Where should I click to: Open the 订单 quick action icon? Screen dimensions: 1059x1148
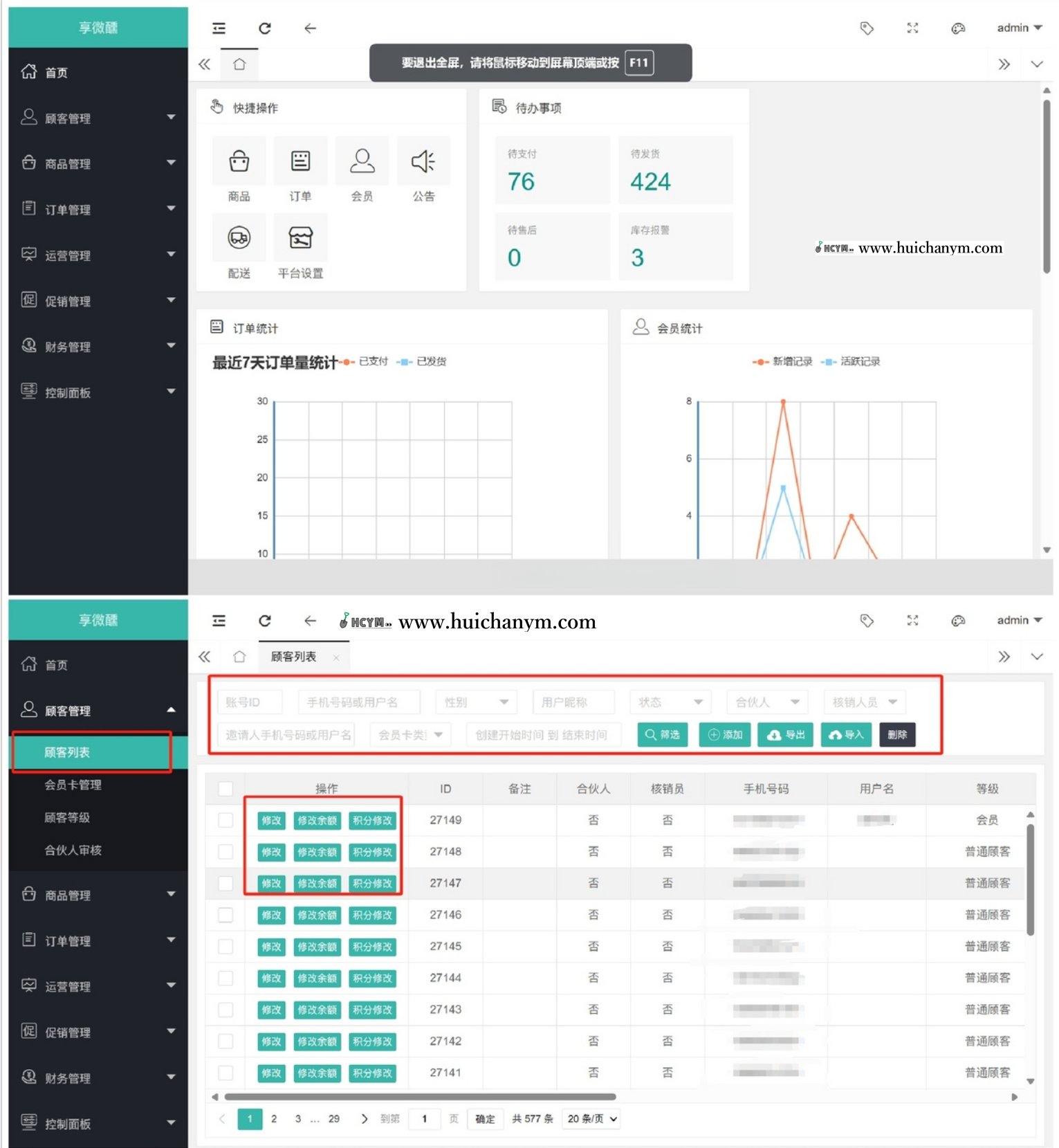(300, 162)
